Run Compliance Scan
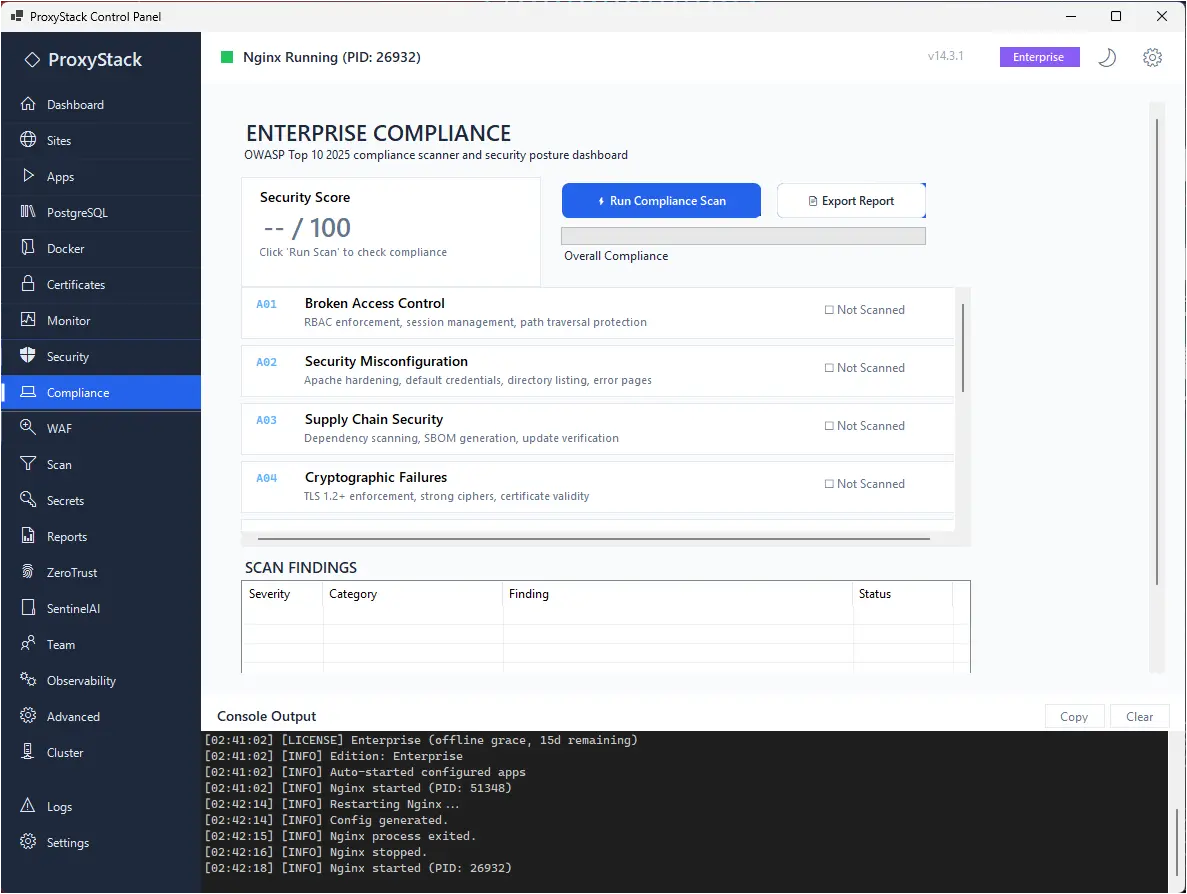 click(x=661, y=201)
